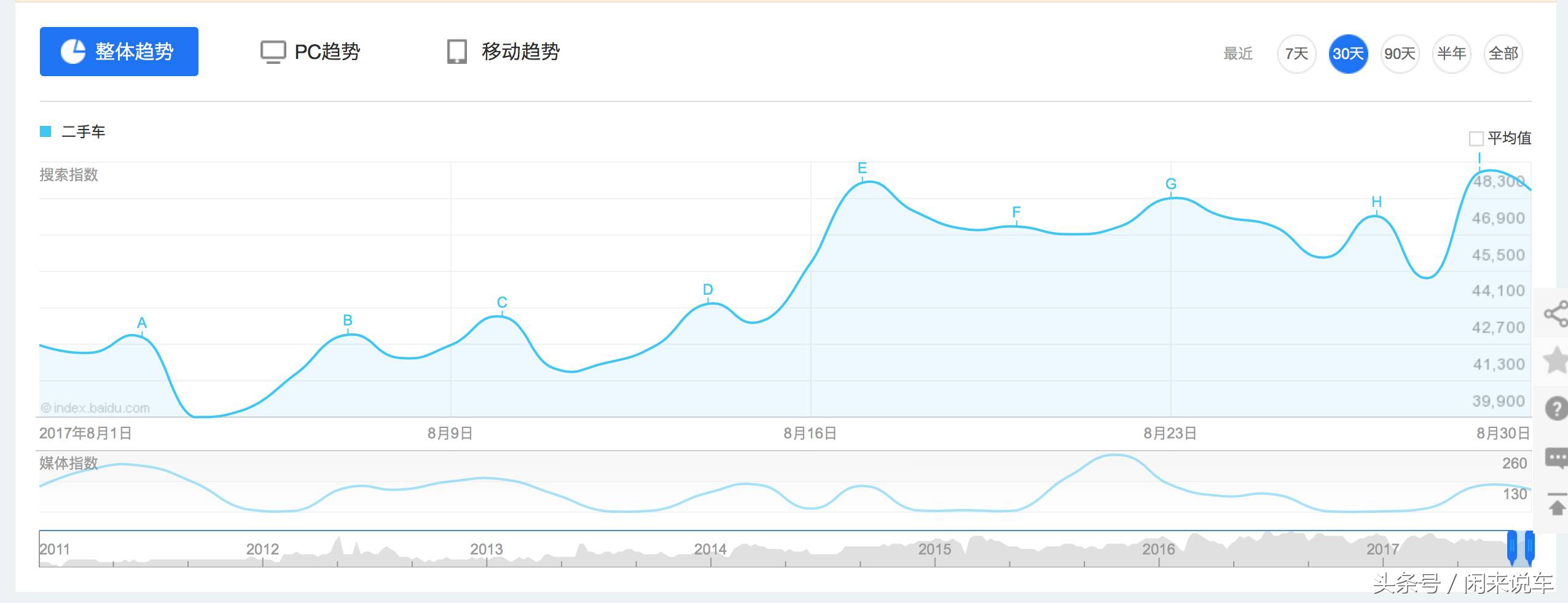Click the 8月9日 date label

pos(450,434)
